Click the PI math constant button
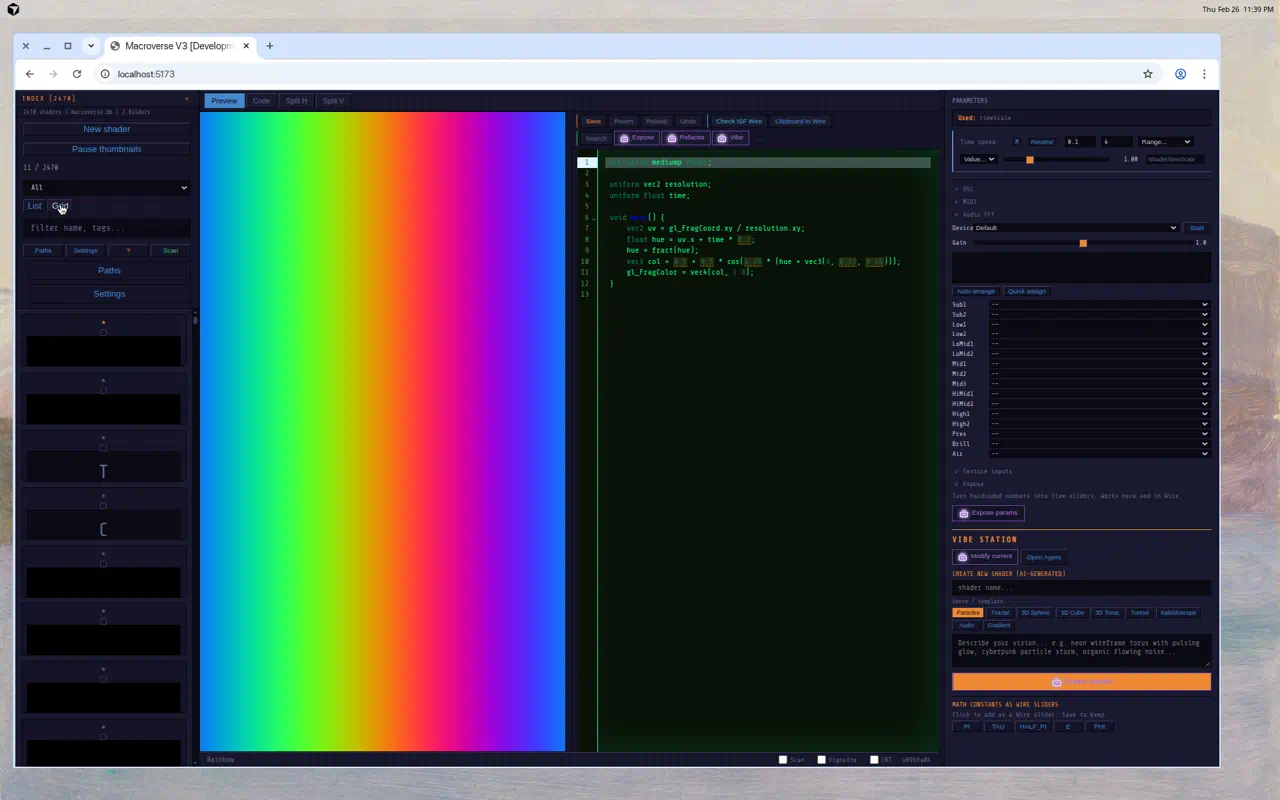The height and width of the screenshot is (800, 1280). [966, 727]
